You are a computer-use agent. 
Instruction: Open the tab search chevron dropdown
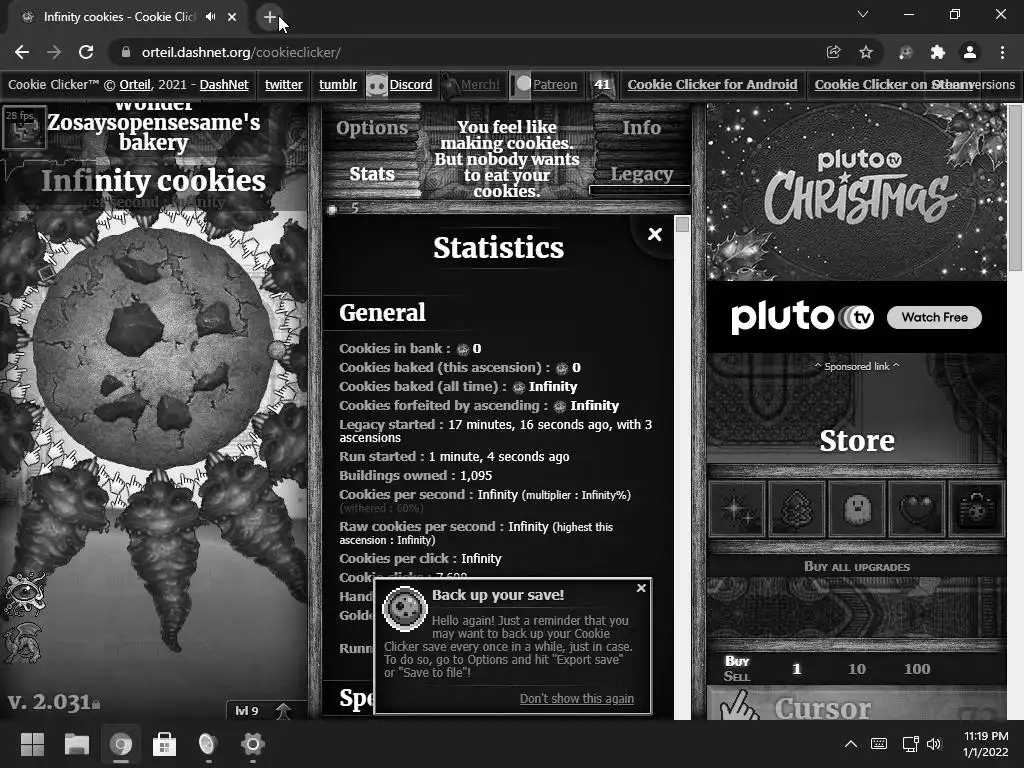(x=863, y=14)
